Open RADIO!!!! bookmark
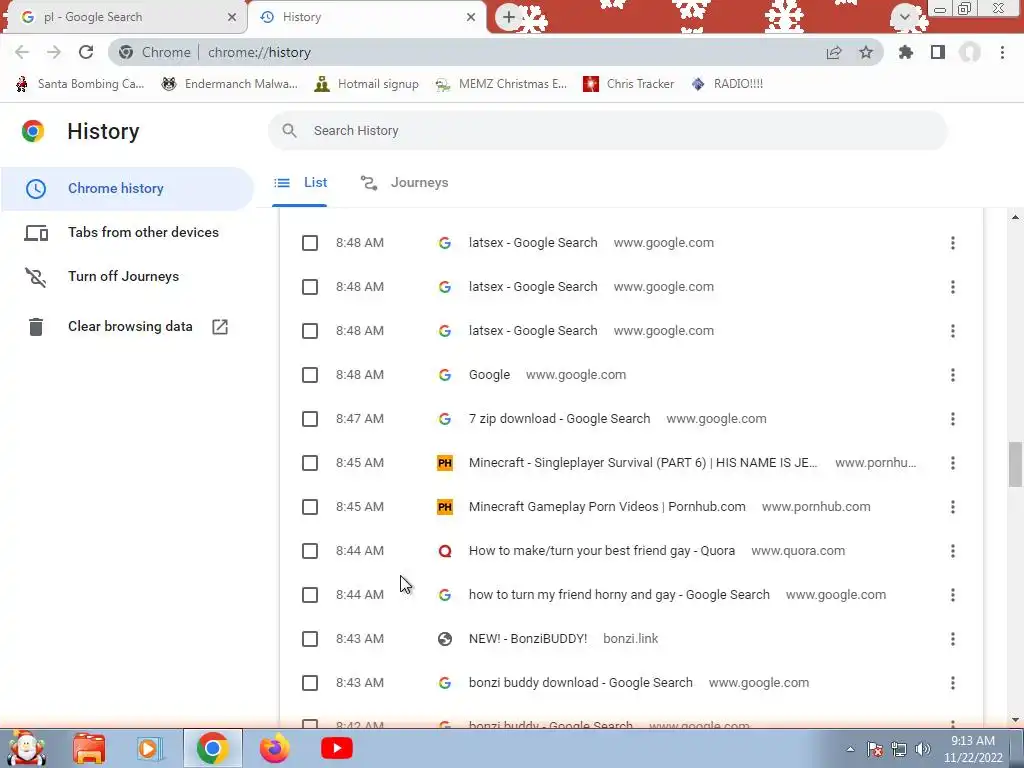 [727, 84]
